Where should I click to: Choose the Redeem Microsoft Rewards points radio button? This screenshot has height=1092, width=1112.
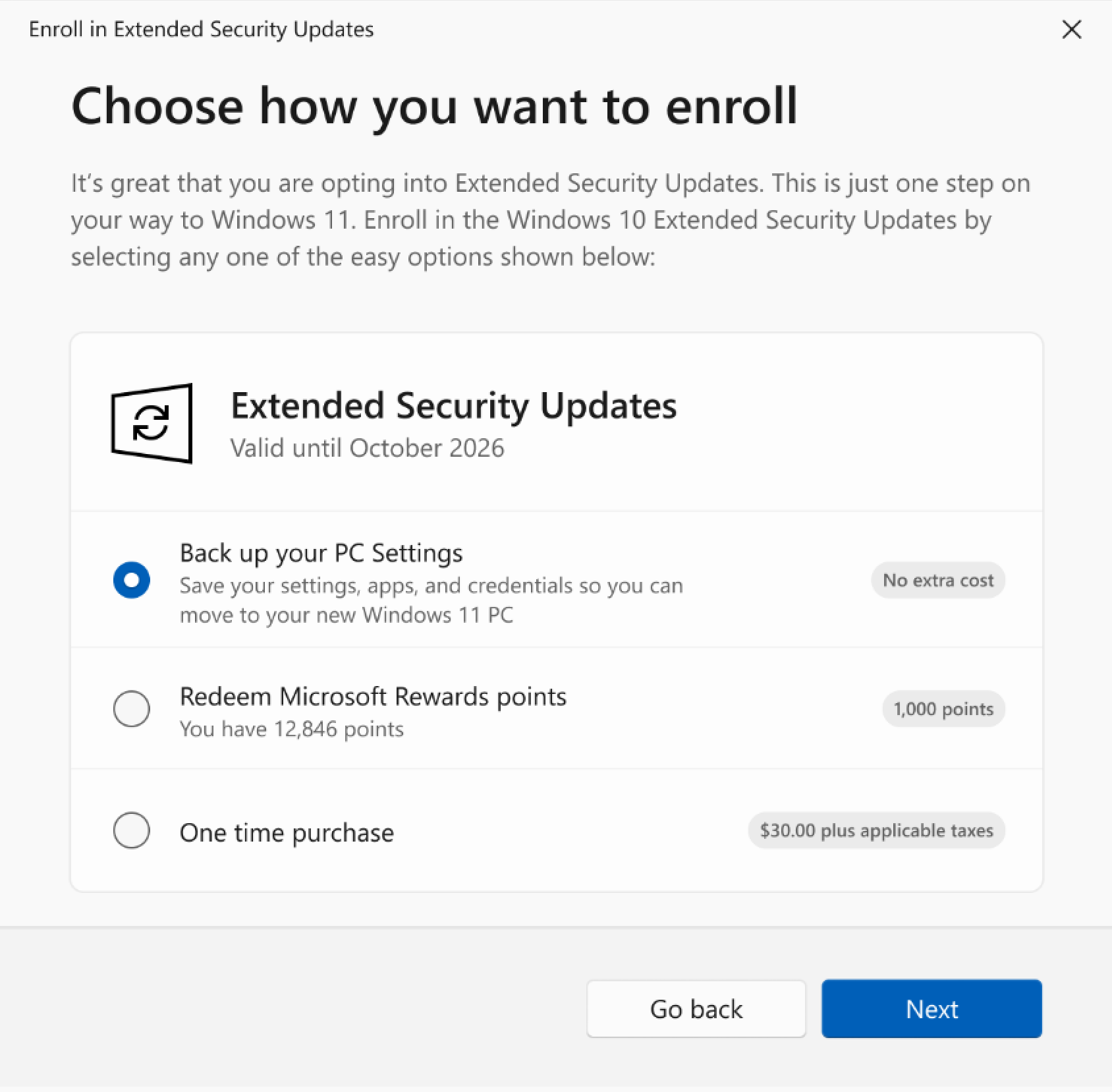pyautogui.click(x=132, y=708)
